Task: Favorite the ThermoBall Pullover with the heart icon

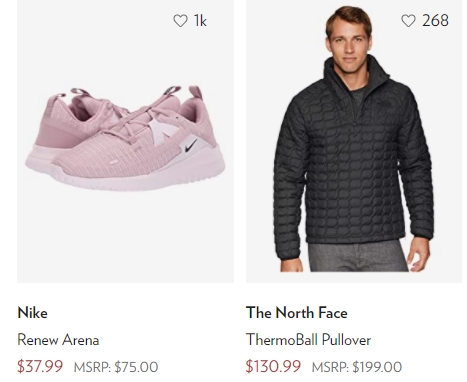Action: click(x=408, y=21)
